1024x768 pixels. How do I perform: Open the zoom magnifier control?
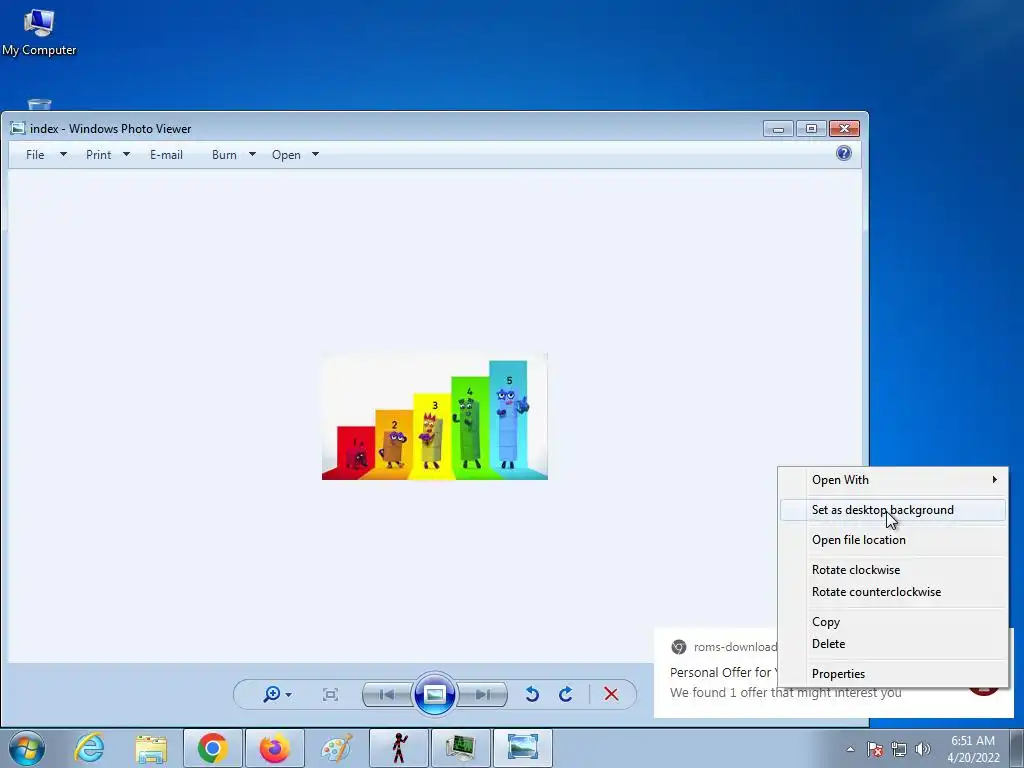click(276, 694)
